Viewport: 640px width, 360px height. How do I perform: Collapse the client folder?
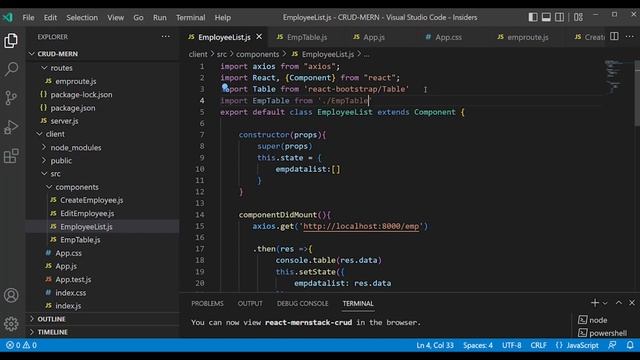[40, 134]
